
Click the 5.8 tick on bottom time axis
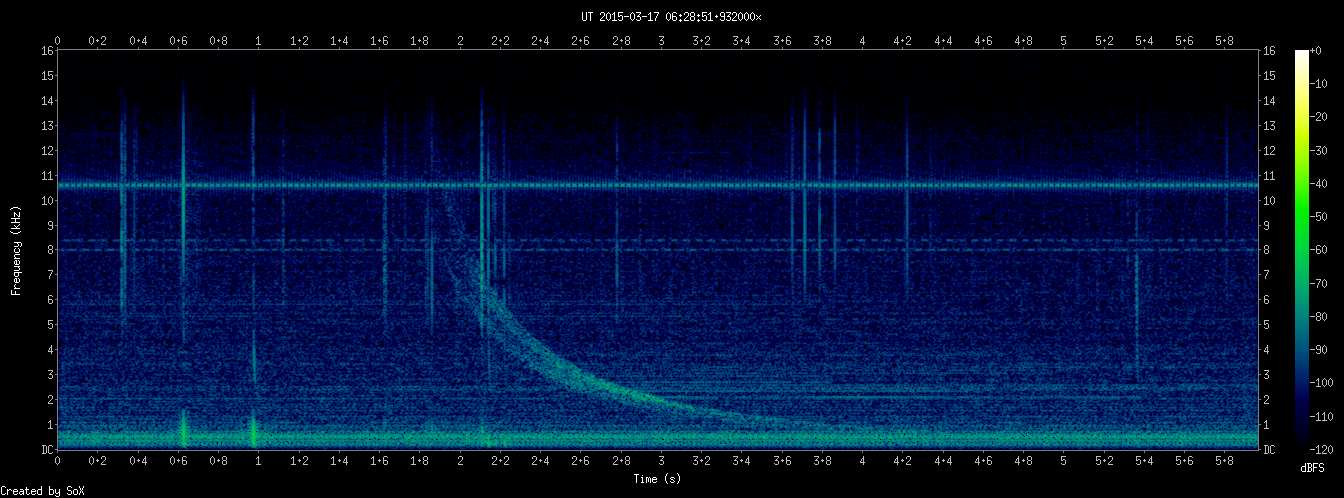1224,461
